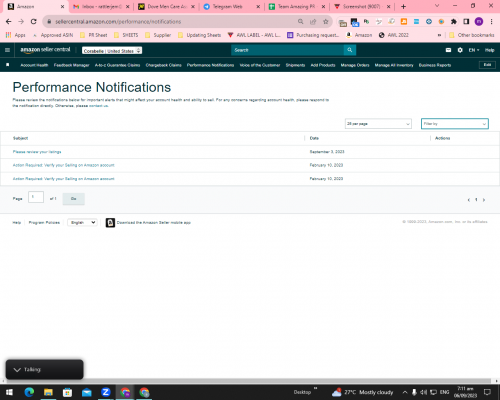This screenshot has width=500, height=400.
Task: Click the bookmark flag icon in nav bar
Action: point(8,65)
